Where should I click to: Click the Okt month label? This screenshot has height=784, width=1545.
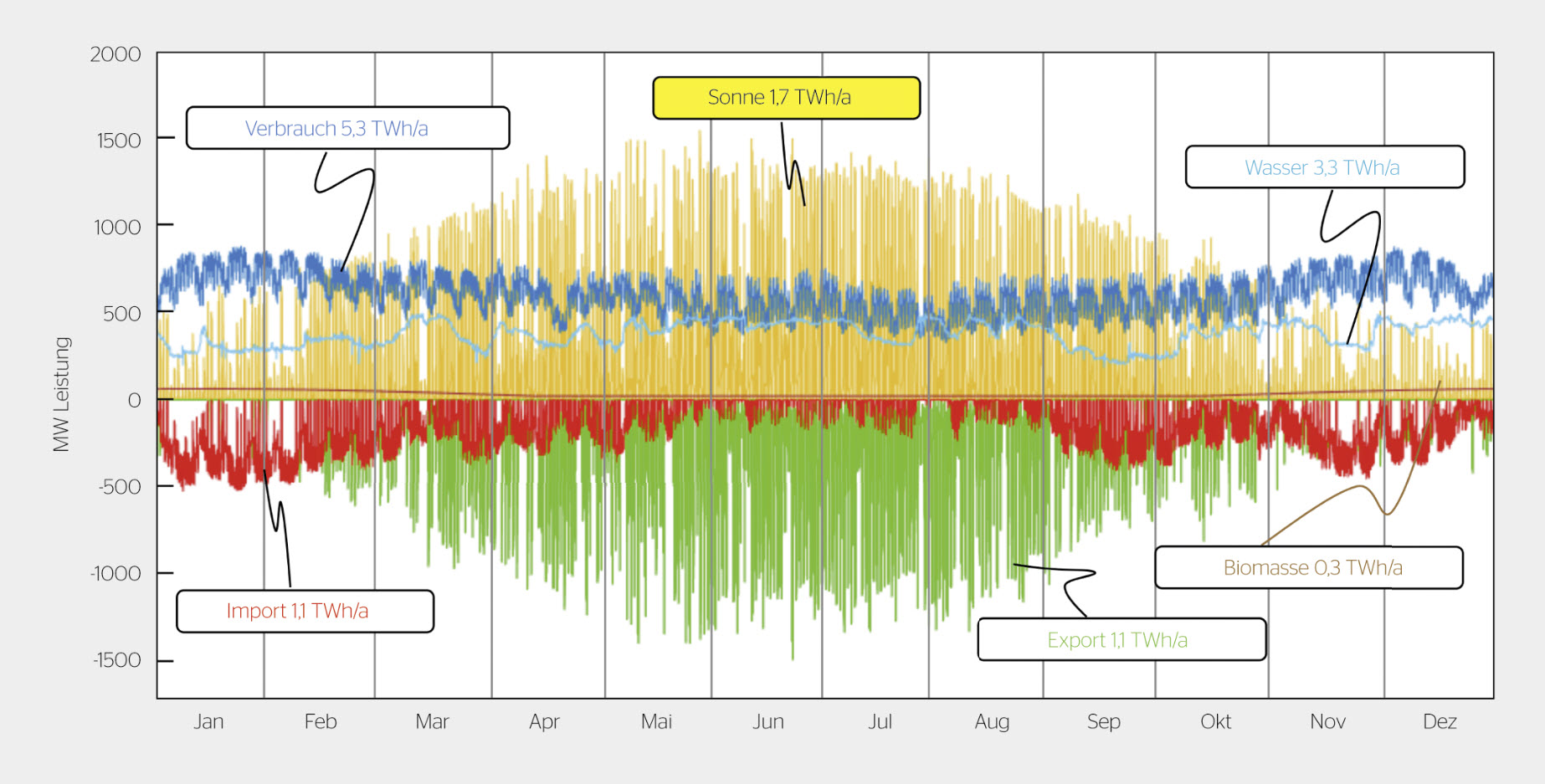tap(1216, 721)
